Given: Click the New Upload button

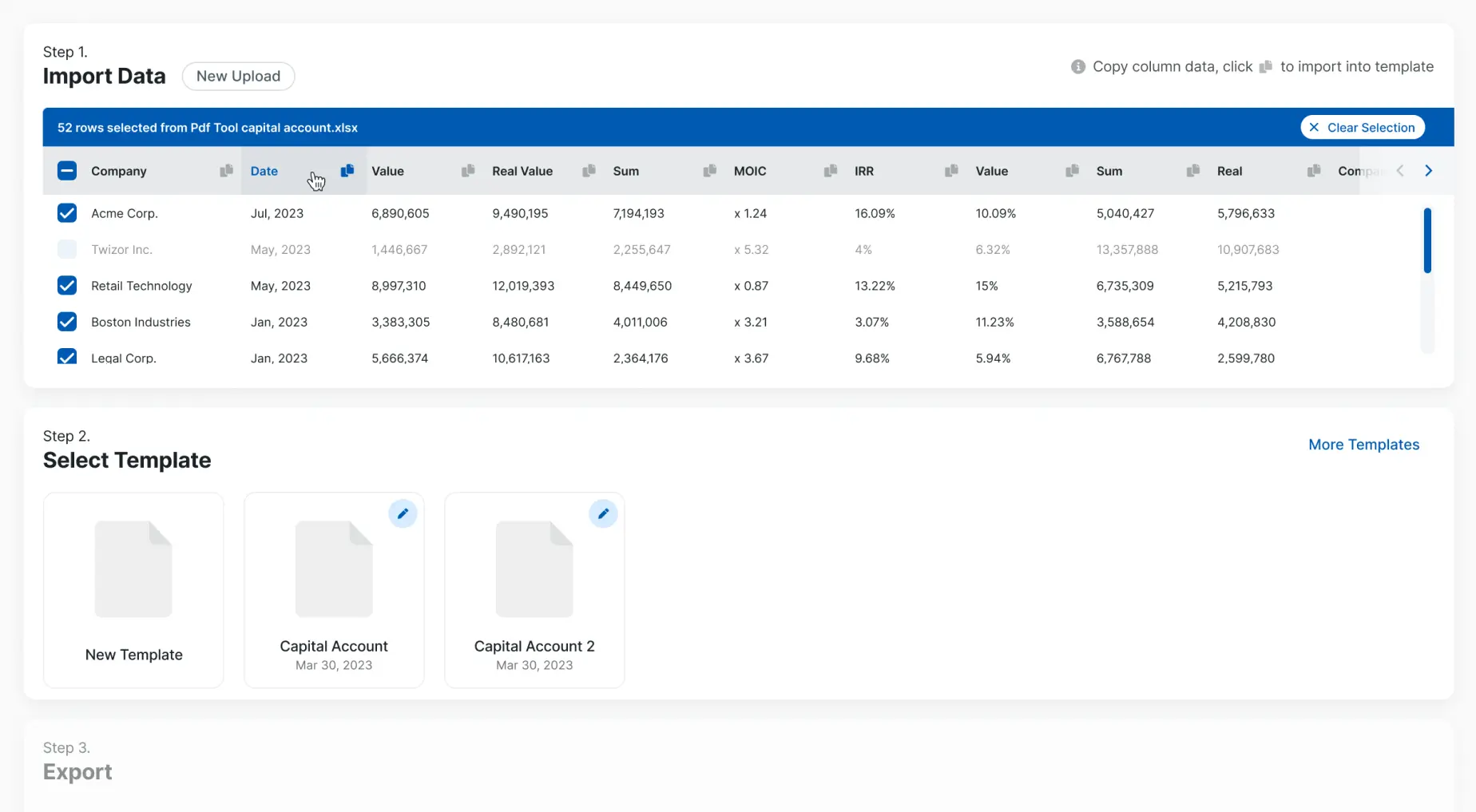Looking at the screenshot, I should tap(238, 77).
